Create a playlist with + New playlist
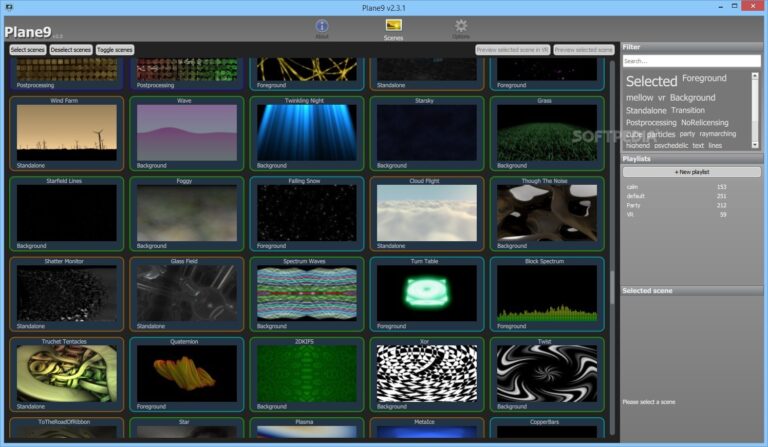 [692, 172]
